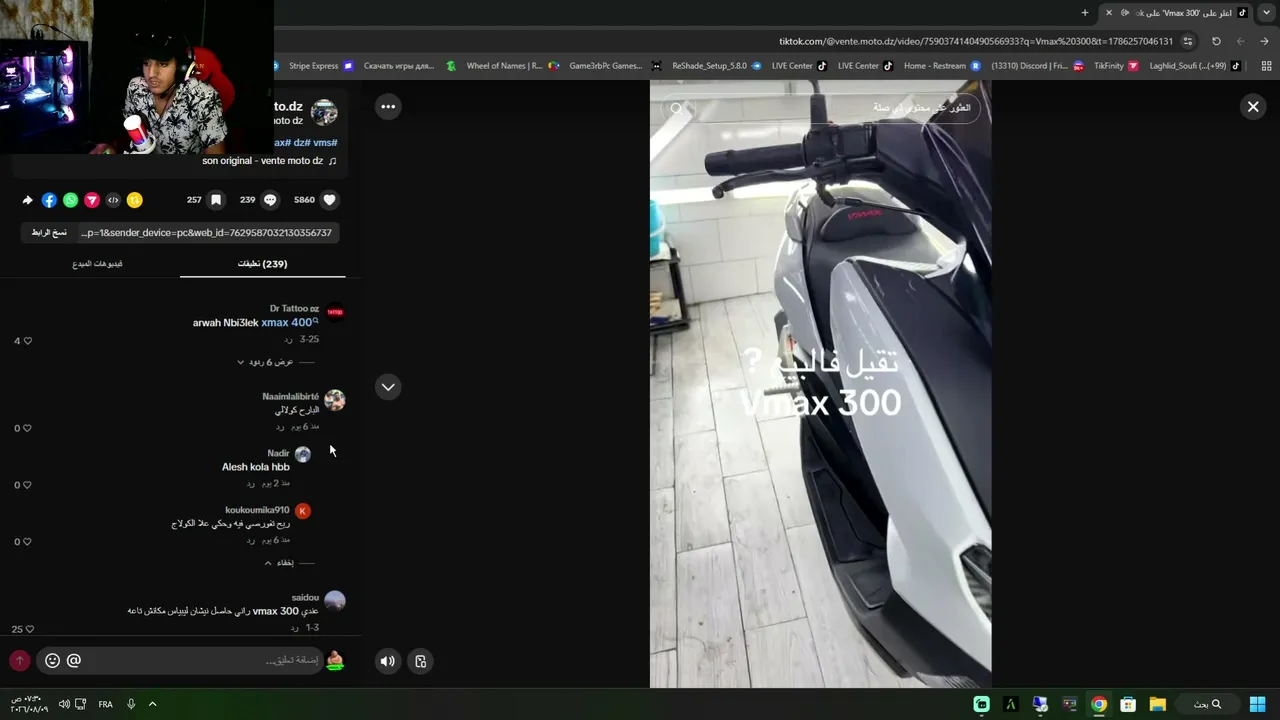
Task: Open the TikFinity bookmark
Action: point(1116,66)
